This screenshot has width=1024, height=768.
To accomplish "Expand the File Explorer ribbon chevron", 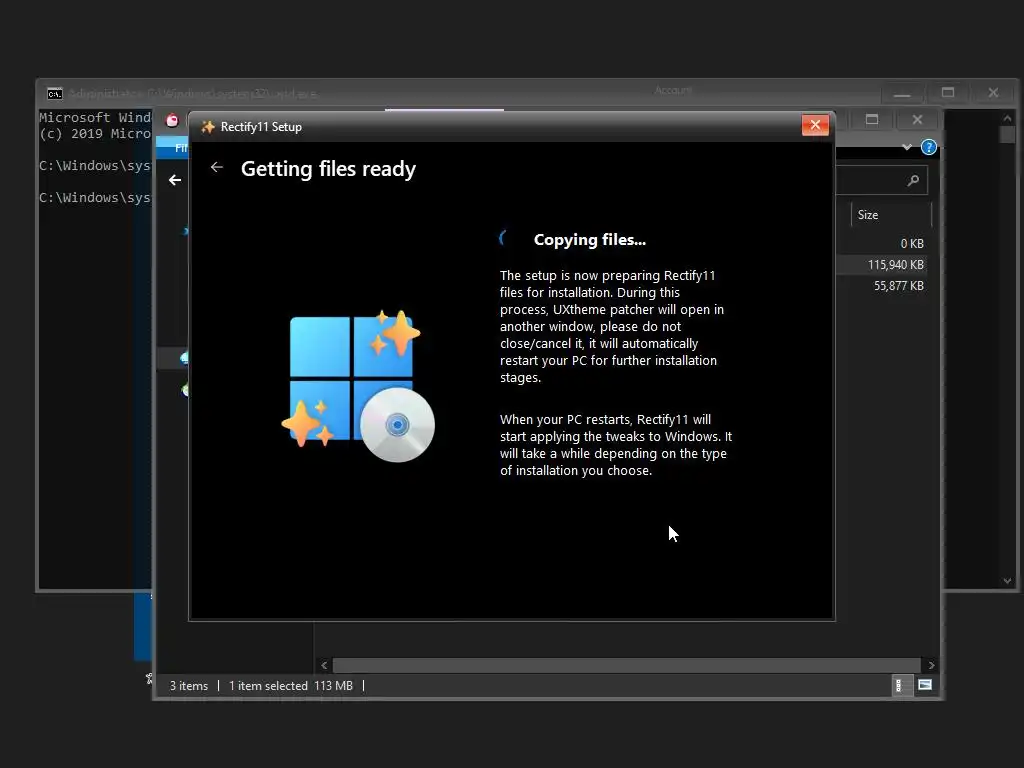I will click(907, 147).
